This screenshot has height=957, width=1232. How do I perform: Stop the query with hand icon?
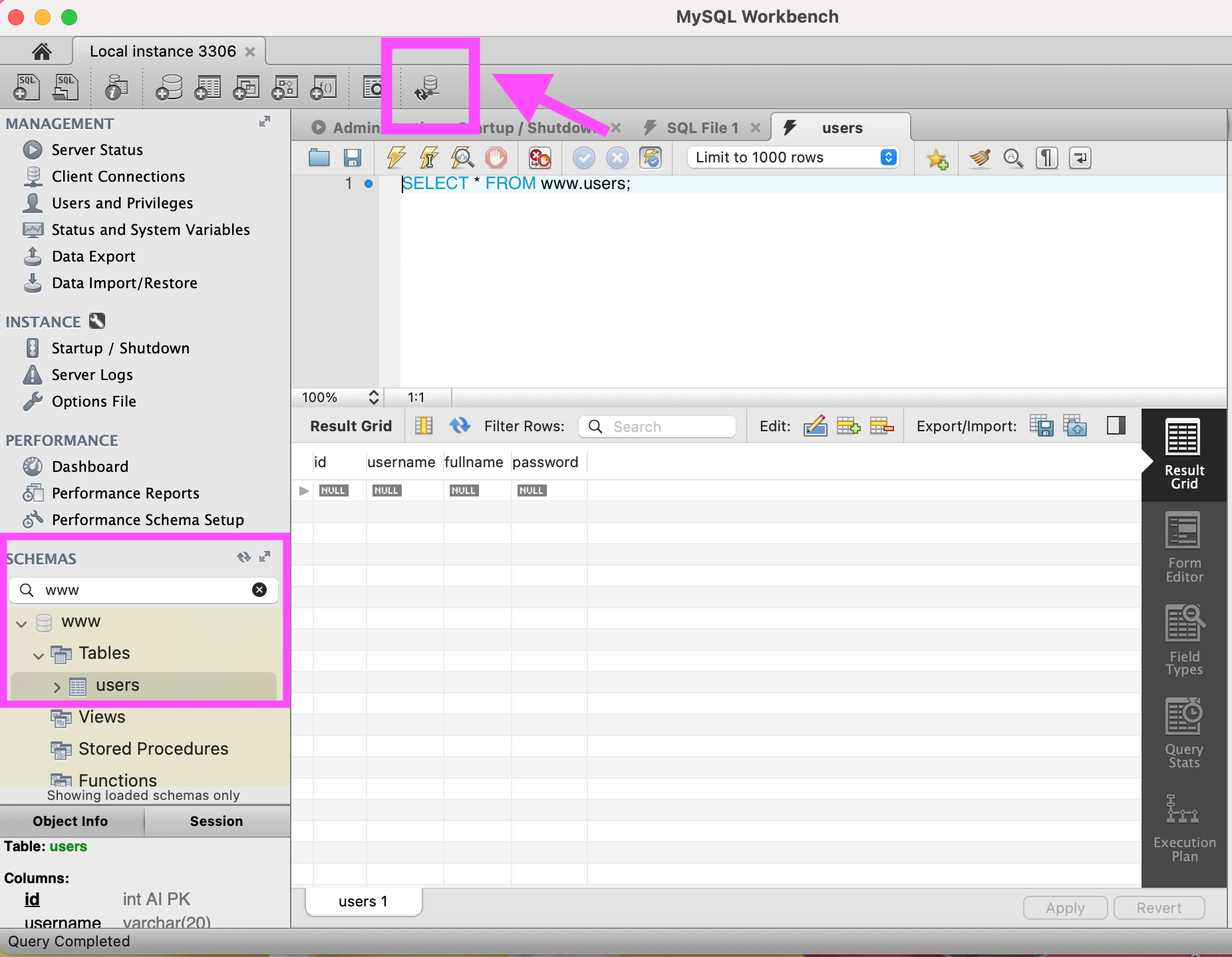496,158
